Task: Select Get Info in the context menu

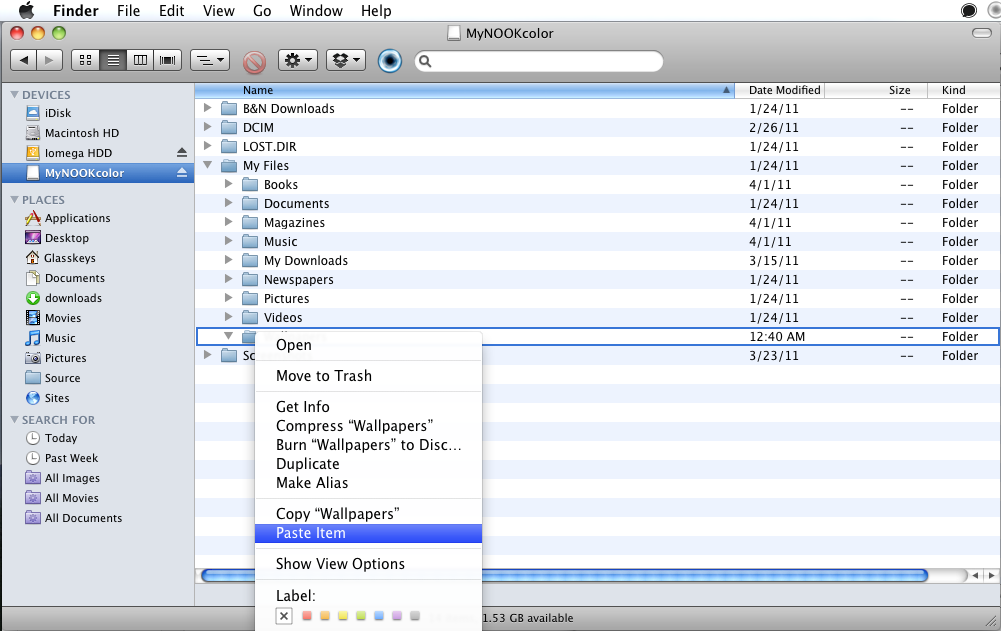Action: click(302, 407)
